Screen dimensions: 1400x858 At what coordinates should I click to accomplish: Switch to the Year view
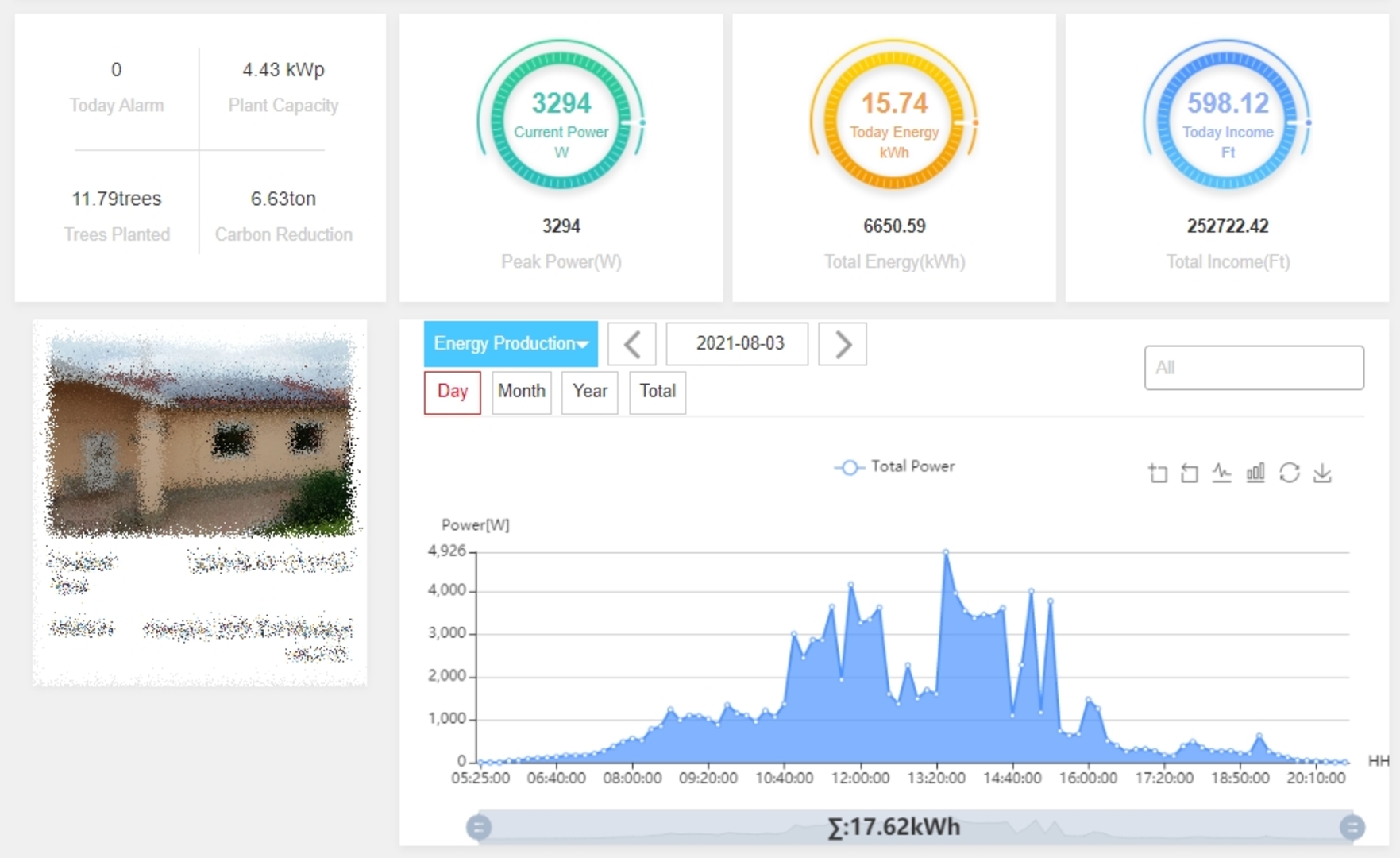[x=589, y=392]
